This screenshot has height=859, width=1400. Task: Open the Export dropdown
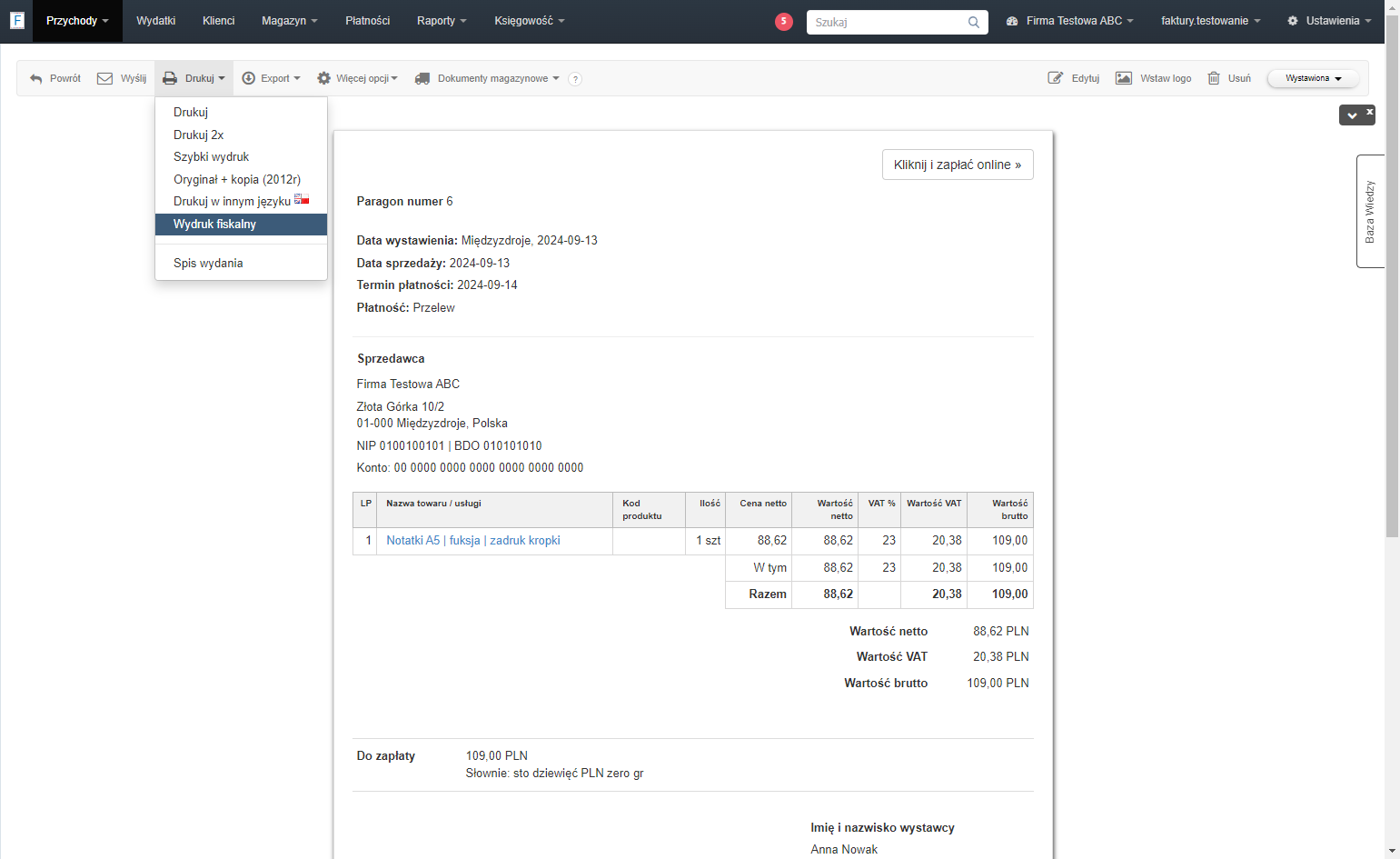[x=271, y=79]
